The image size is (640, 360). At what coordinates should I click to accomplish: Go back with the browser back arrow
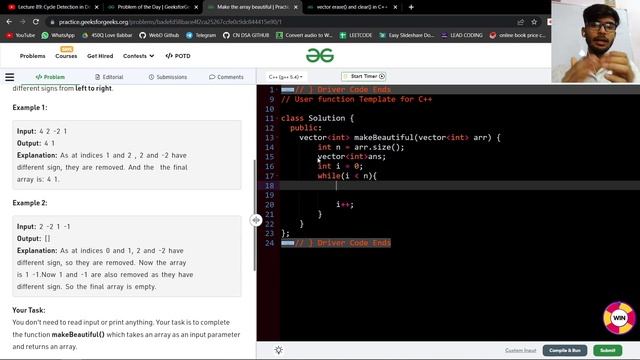(x=9, y=22)
